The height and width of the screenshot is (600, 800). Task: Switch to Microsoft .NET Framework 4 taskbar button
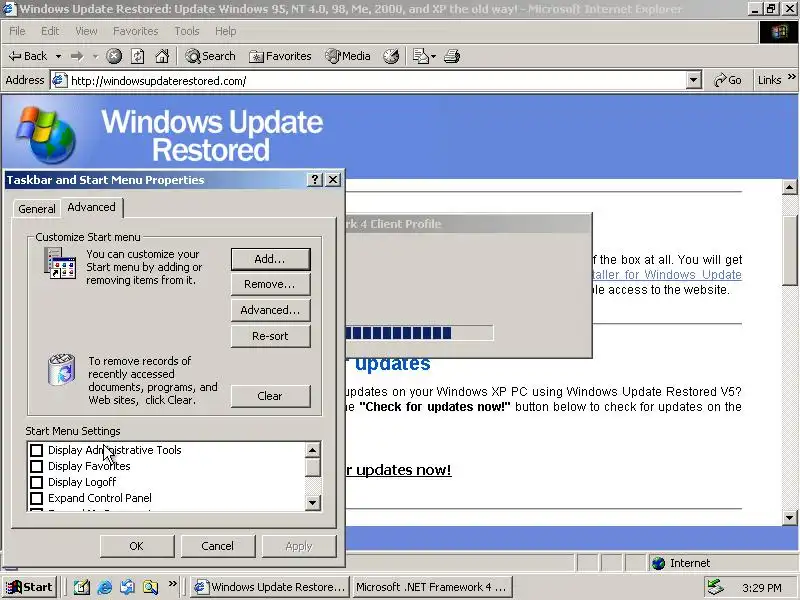pyautogui.click(x=432, y=587)
